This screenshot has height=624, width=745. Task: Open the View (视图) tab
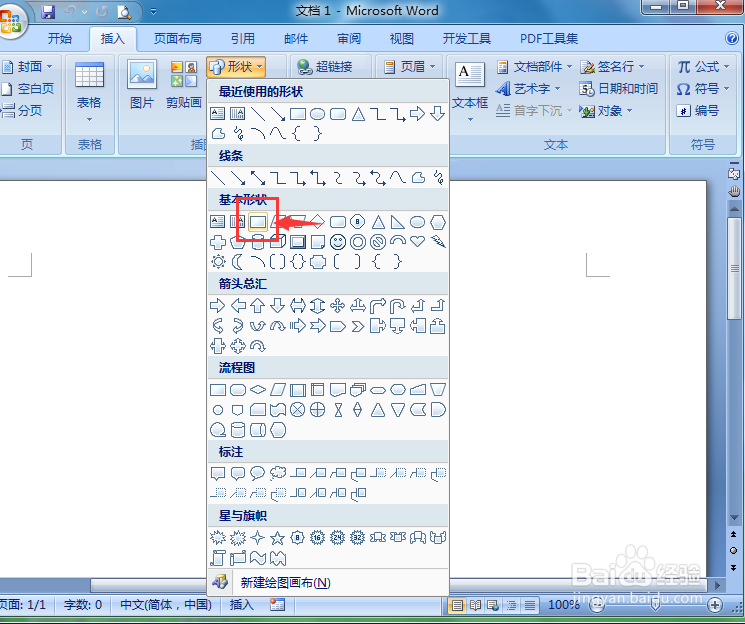[x=402, y=38]
